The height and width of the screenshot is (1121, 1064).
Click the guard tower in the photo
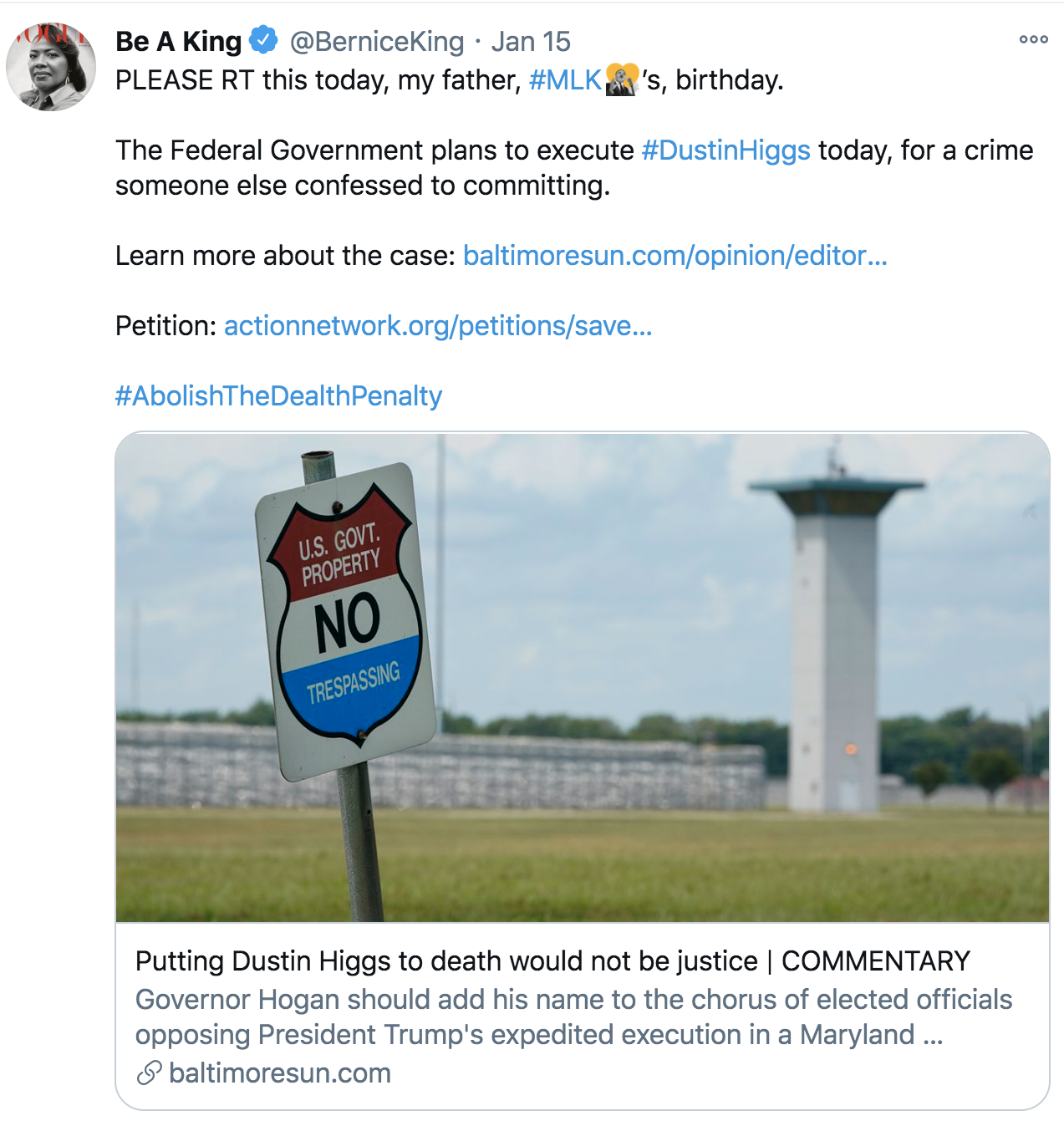[x=836, y=635]
